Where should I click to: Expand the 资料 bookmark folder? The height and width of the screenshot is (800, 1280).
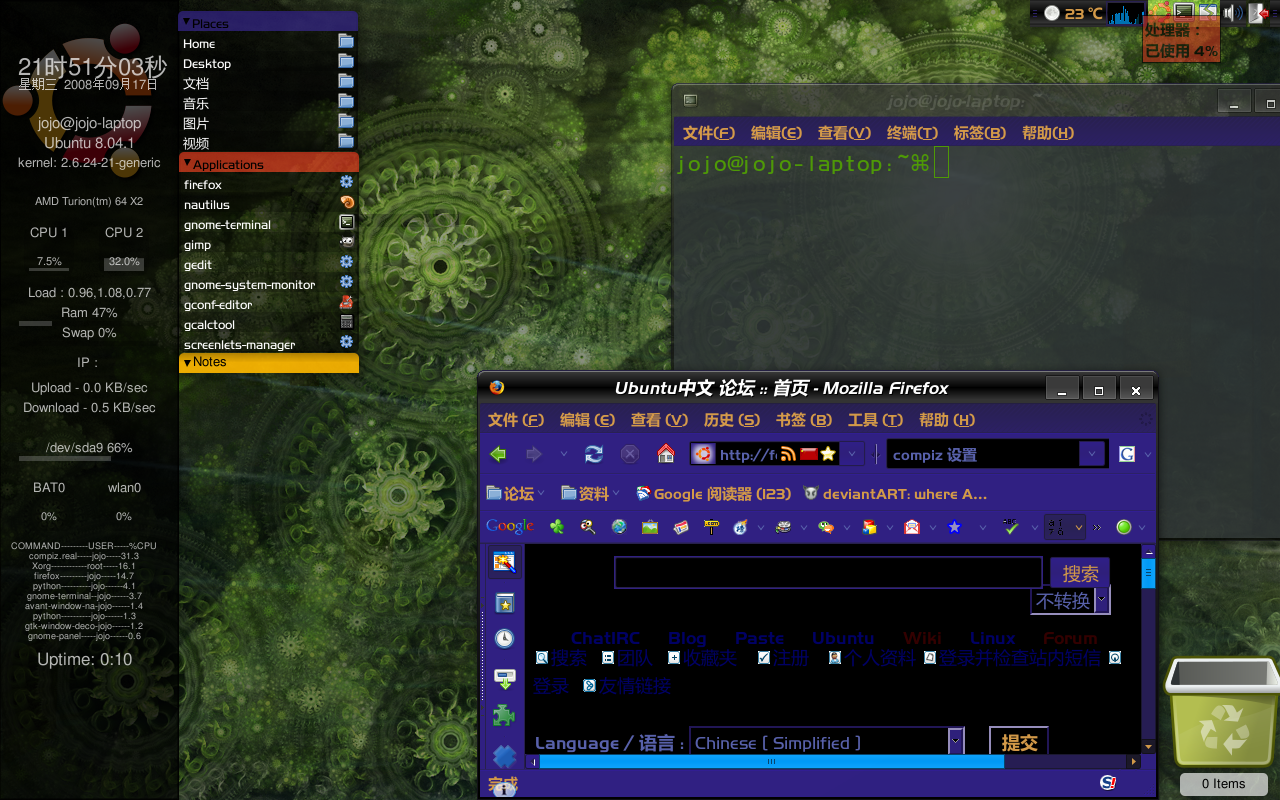[590, 493]
